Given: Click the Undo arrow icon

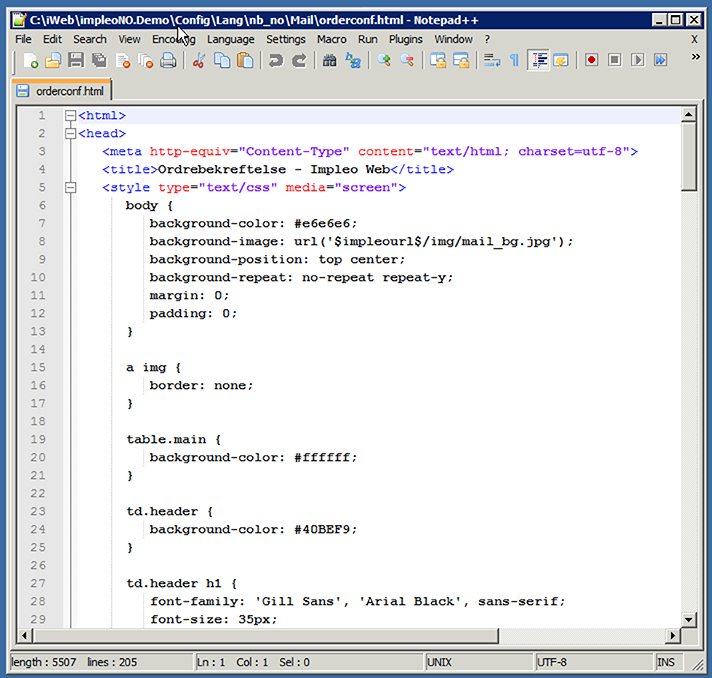Looking at the screenshot, I should [x=275, y=61].
